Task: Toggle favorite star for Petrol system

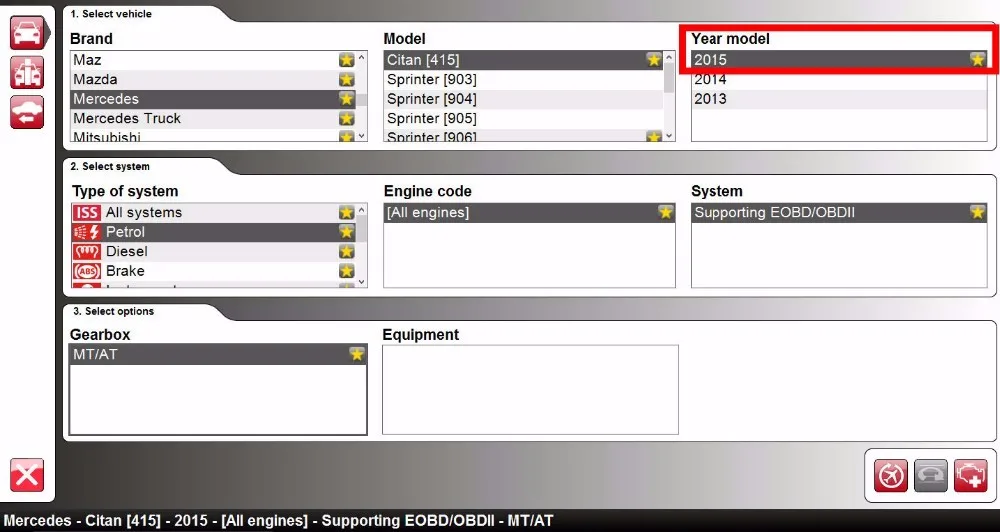Action: [x=346, y=232]
